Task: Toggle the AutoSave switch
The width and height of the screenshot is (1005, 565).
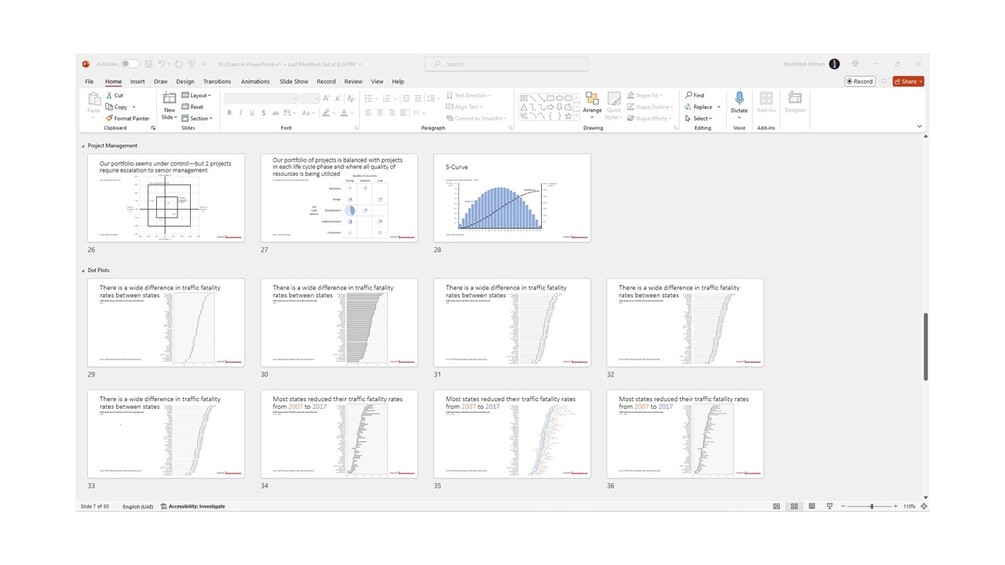Action: [130, 64]
